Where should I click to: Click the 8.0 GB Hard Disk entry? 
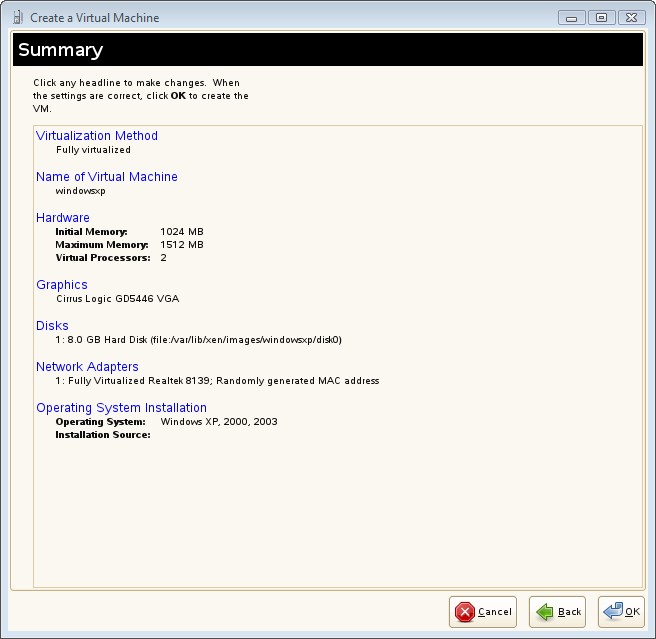[x=199, y=340]
